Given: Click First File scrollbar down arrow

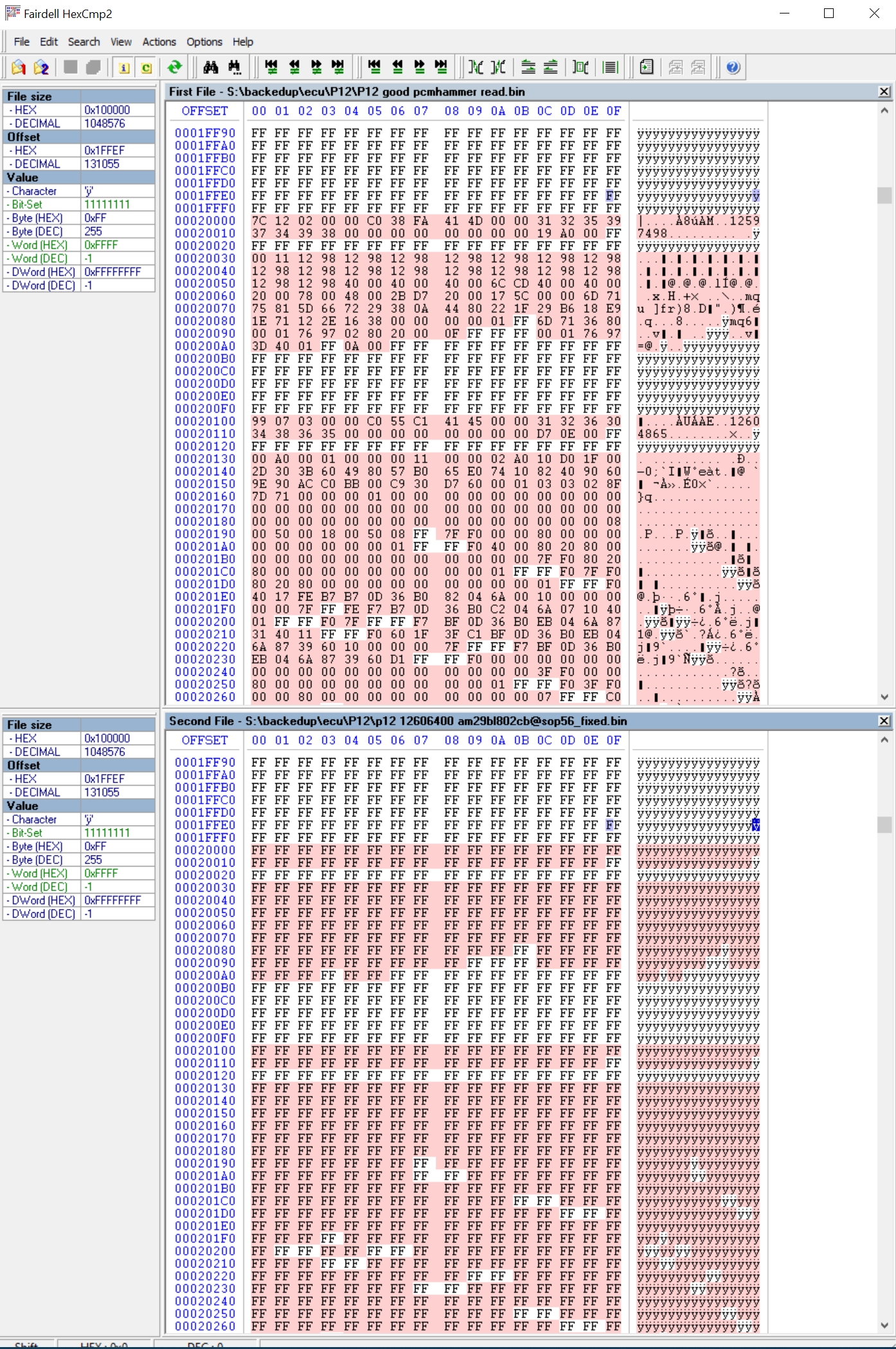Looking at the screenshot, I should pyautogui.click(x=884, y=696).
